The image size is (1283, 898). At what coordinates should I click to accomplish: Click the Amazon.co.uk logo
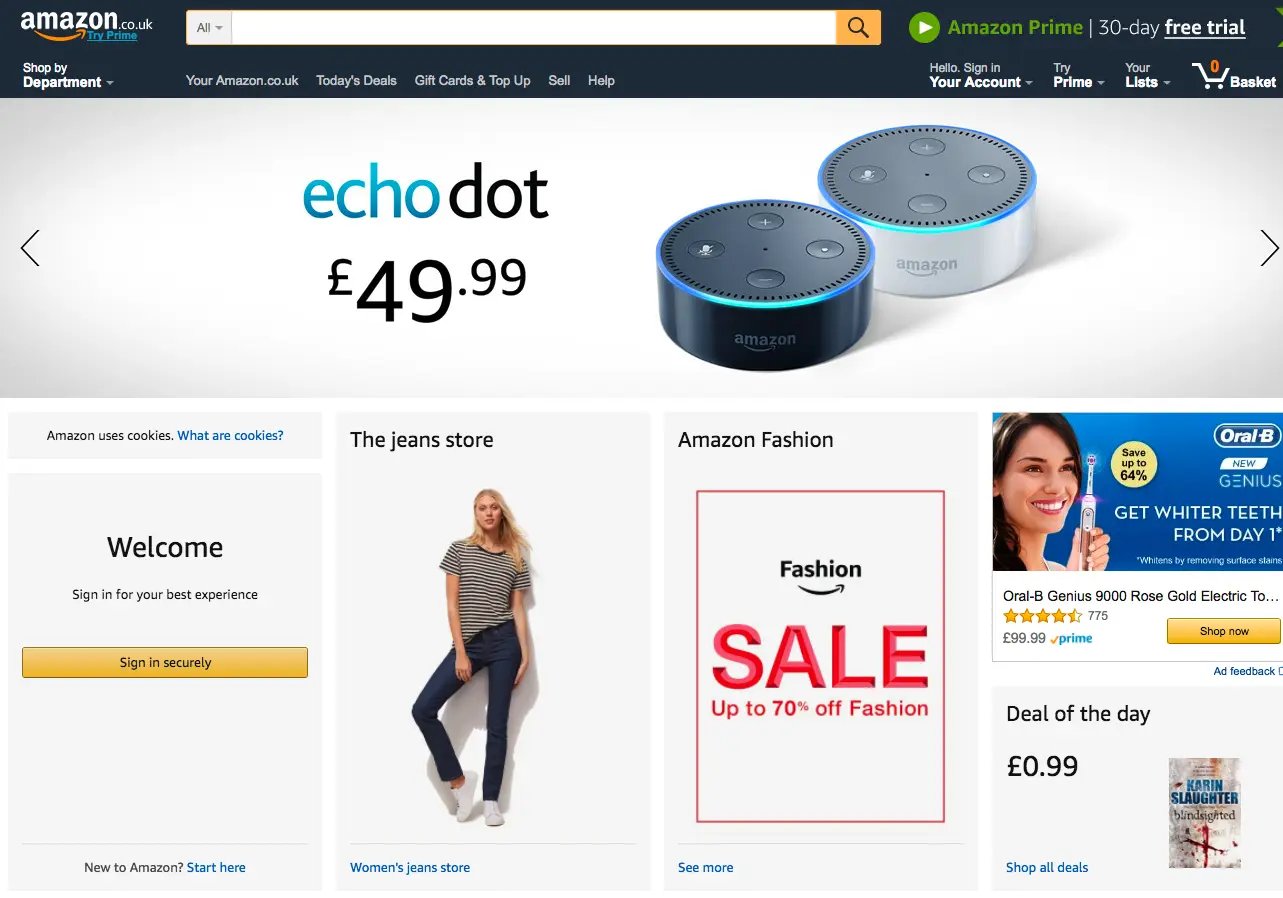click(x=86, y=25)
